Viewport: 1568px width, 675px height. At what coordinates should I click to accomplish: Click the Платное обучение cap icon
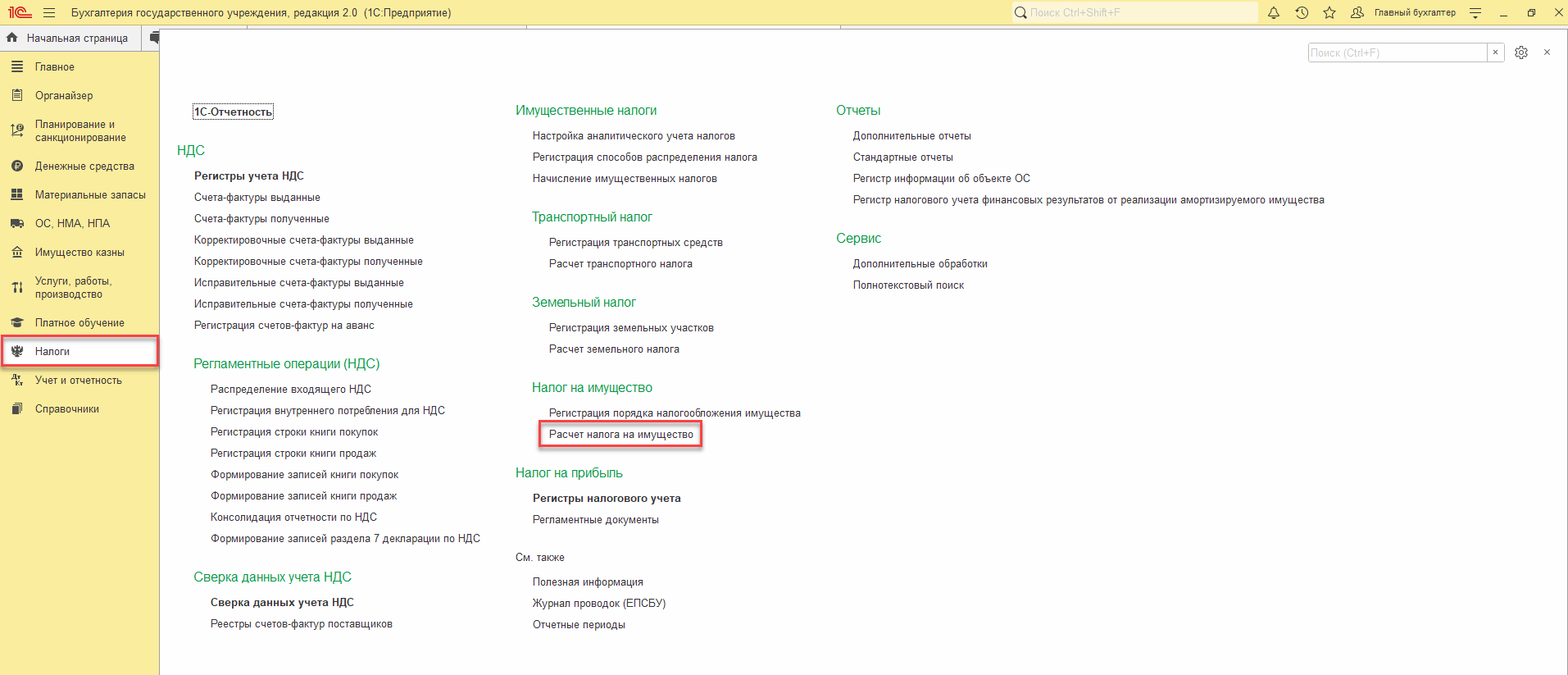17,322
